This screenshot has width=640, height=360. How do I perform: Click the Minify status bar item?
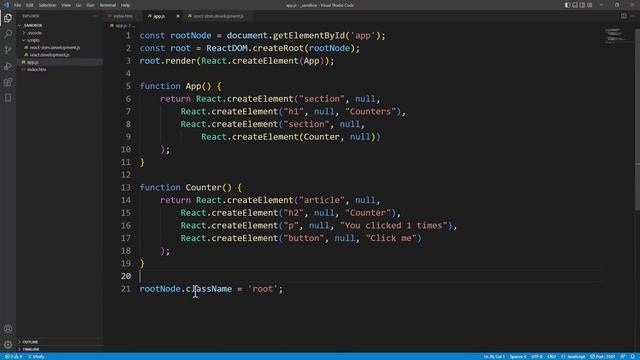click(x=37, y=356)
